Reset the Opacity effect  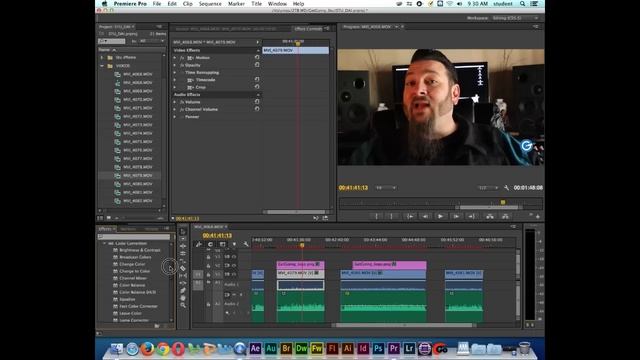(257, 65)
